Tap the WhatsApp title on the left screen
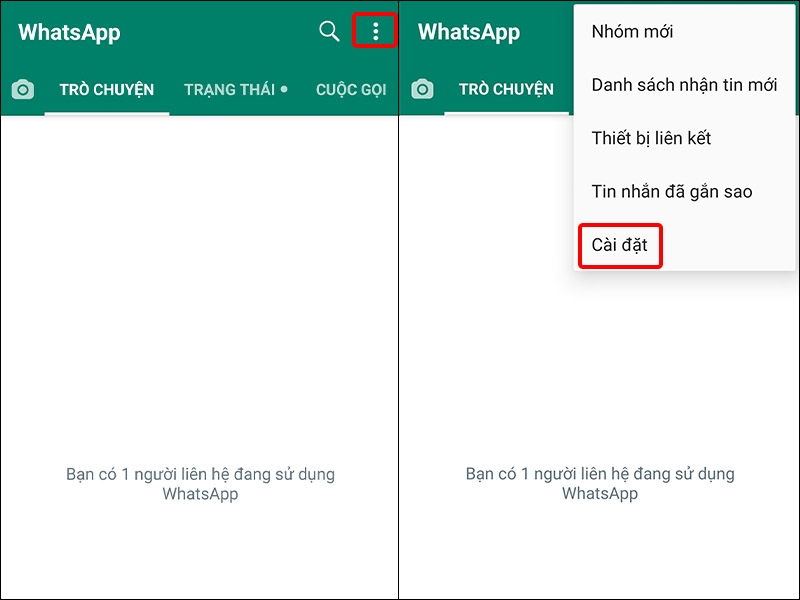Image resolution: width=800 pixels, height=600 pixels. 68,31
